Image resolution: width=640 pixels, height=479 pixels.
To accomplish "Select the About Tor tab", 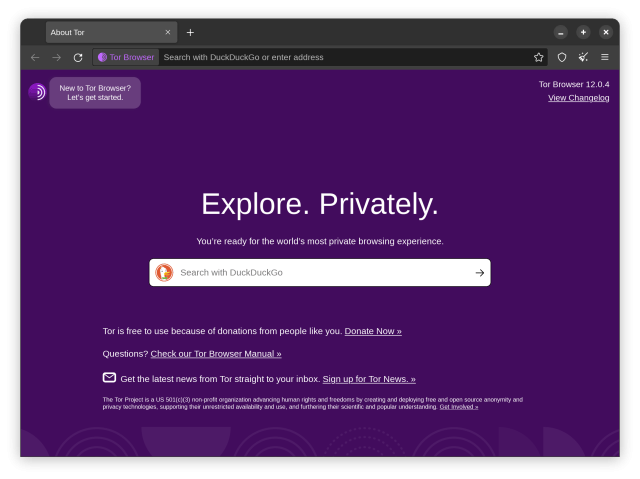I will tap(111, 32).
